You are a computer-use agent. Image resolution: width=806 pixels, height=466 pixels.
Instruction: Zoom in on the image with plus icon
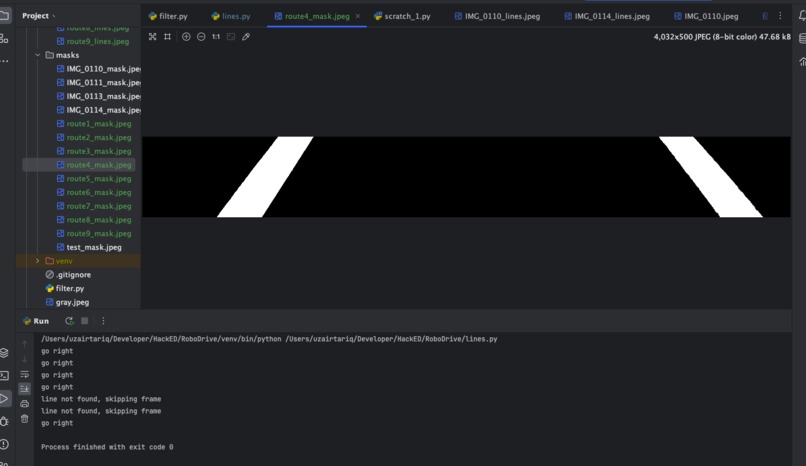[186, 36]
